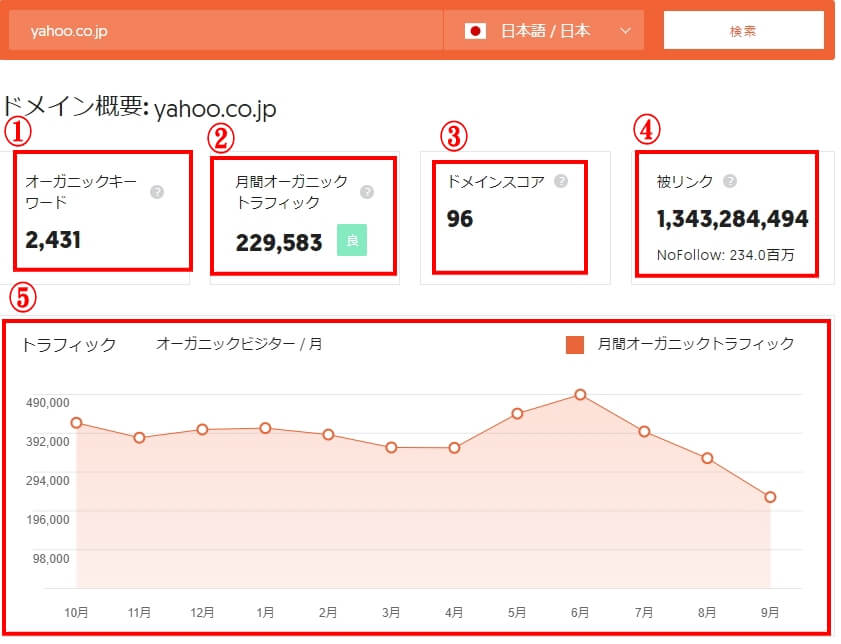
Task: Click domain score value 96
Action: 460,219
